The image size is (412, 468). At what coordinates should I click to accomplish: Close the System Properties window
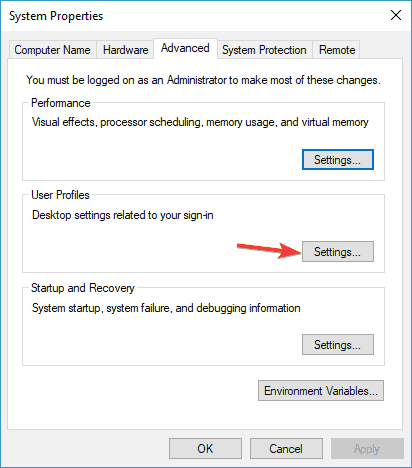pos(396,15)
